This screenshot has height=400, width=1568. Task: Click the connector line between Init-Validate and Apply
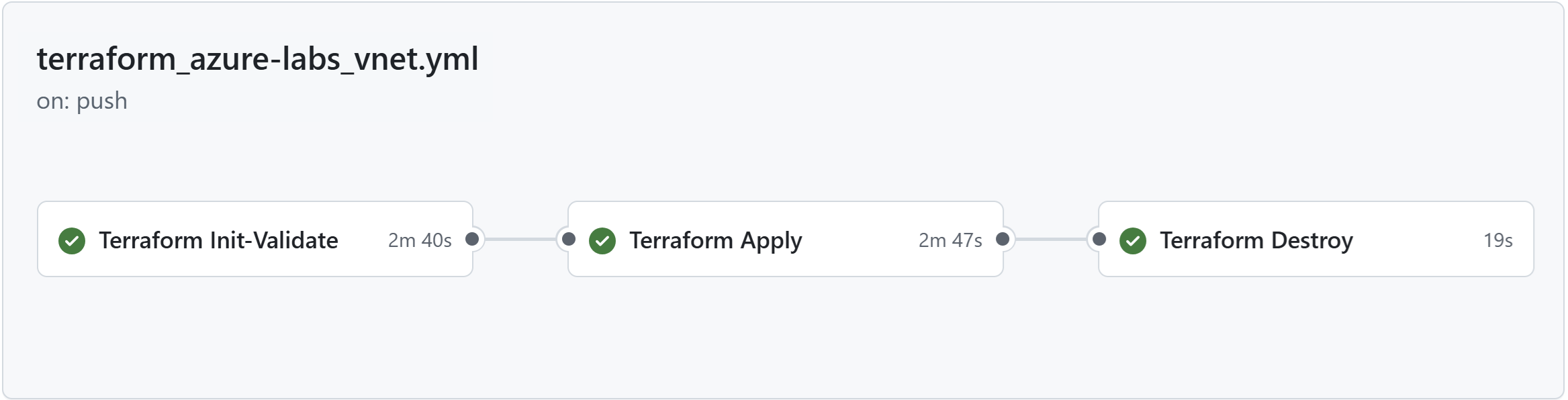tap(520, 239)
